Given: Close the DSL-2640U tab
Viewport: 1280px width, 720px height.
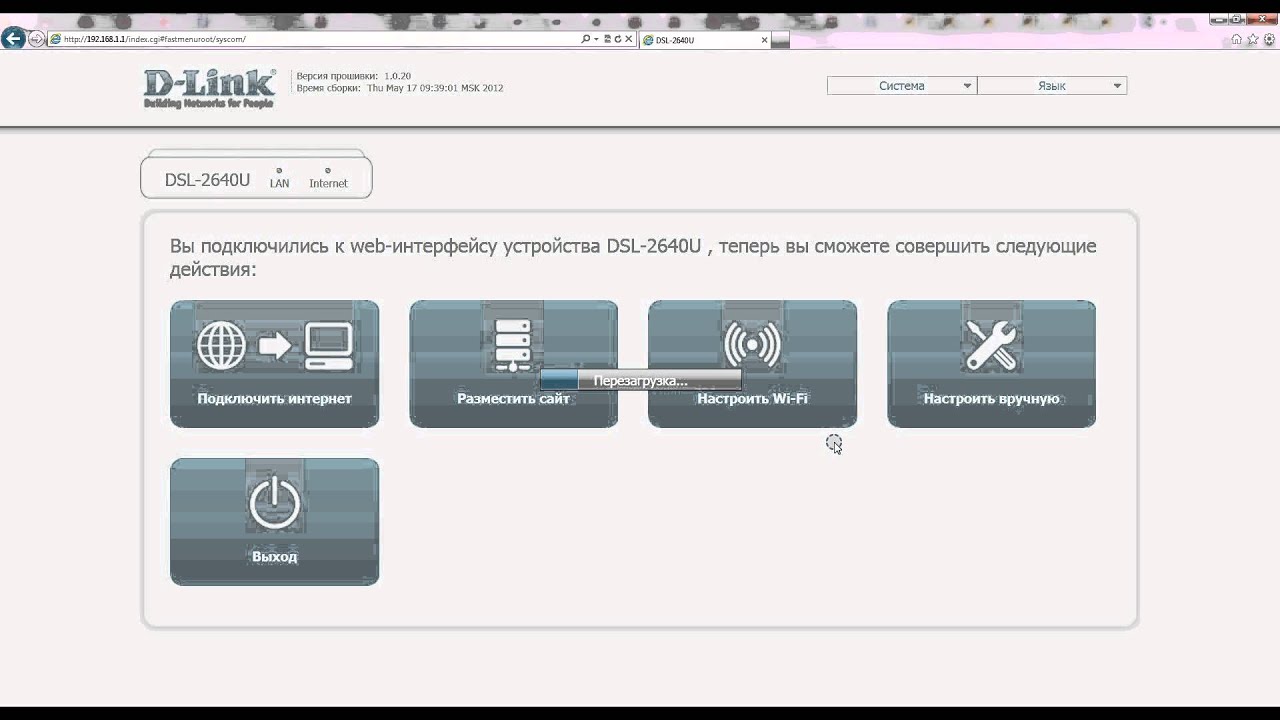Looking at the screenshot, I should point(764,40).
